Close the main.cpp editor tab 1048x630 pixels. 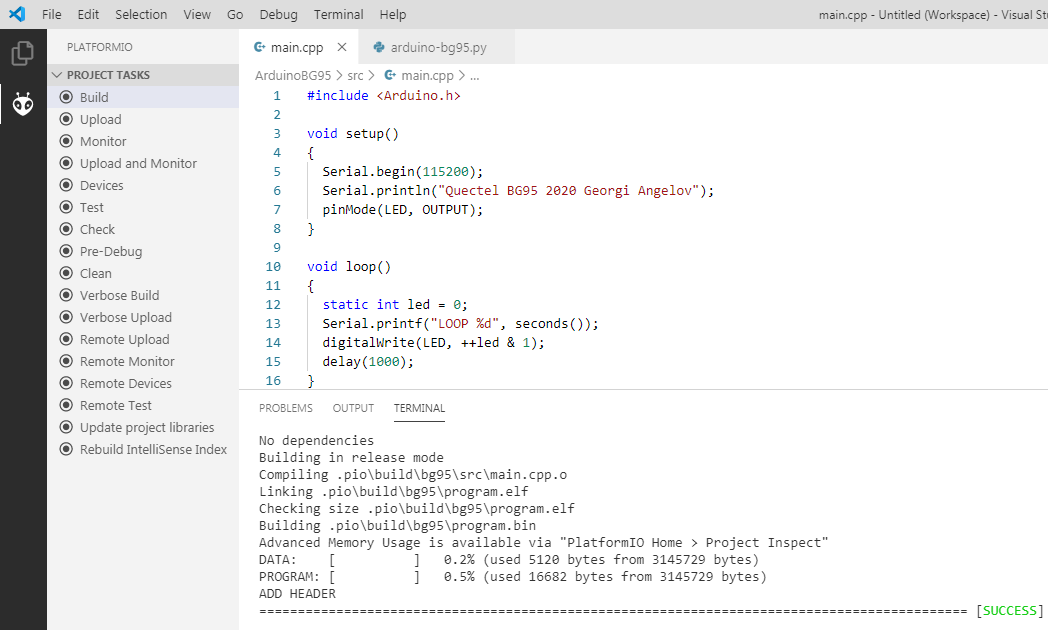tap(342, 47)
